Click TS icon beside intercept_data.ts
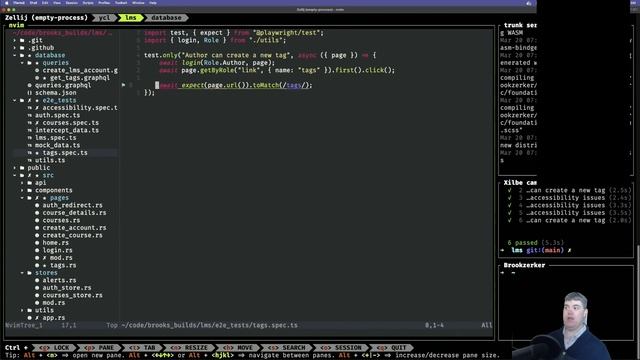This screenshot has height=360, width=640. [29, 130]
